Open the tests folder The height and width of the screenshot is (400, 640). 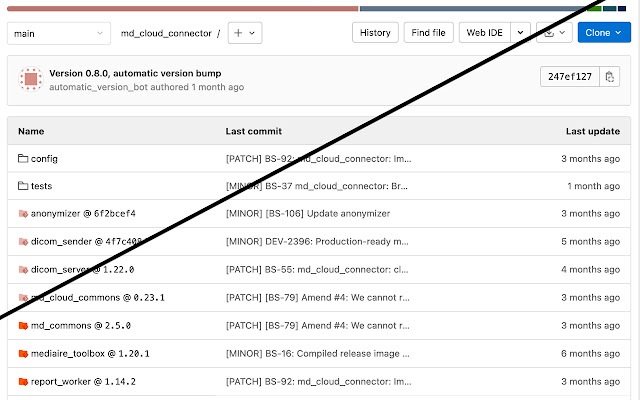pos(42,186)
